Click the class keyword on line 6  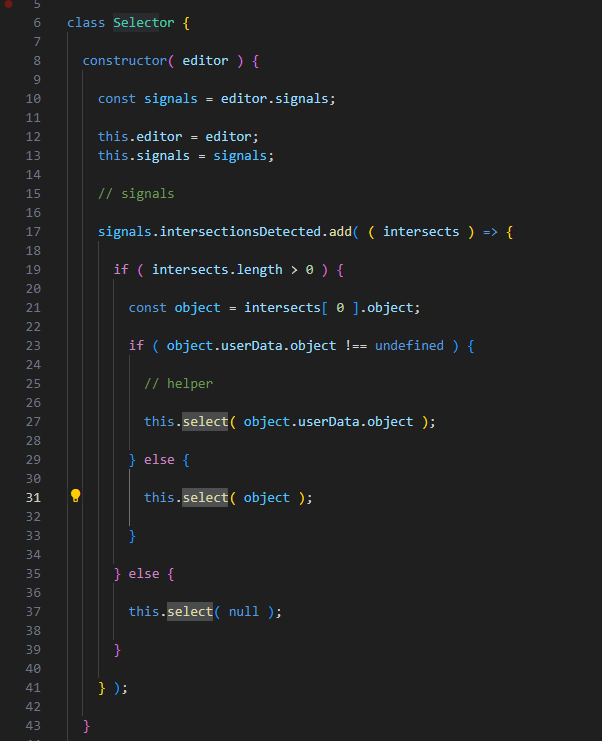(x=86, y=23)
